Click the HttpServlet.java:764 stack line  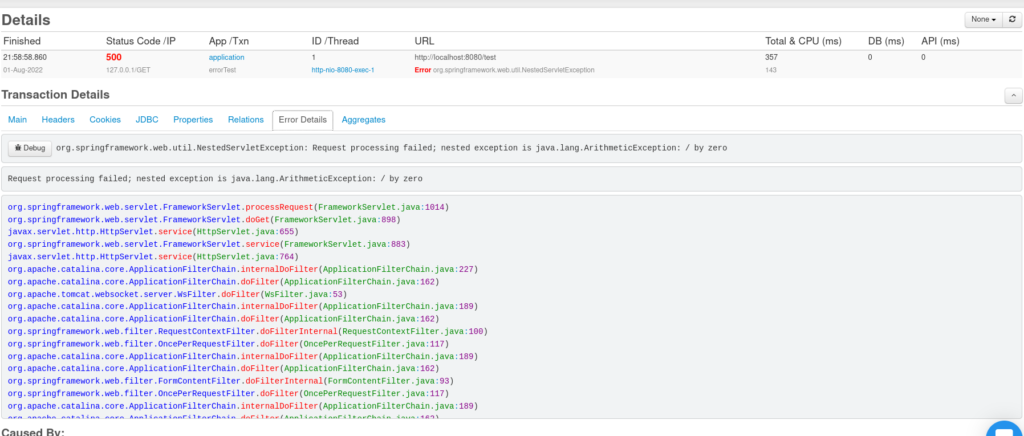coord(153,257)
